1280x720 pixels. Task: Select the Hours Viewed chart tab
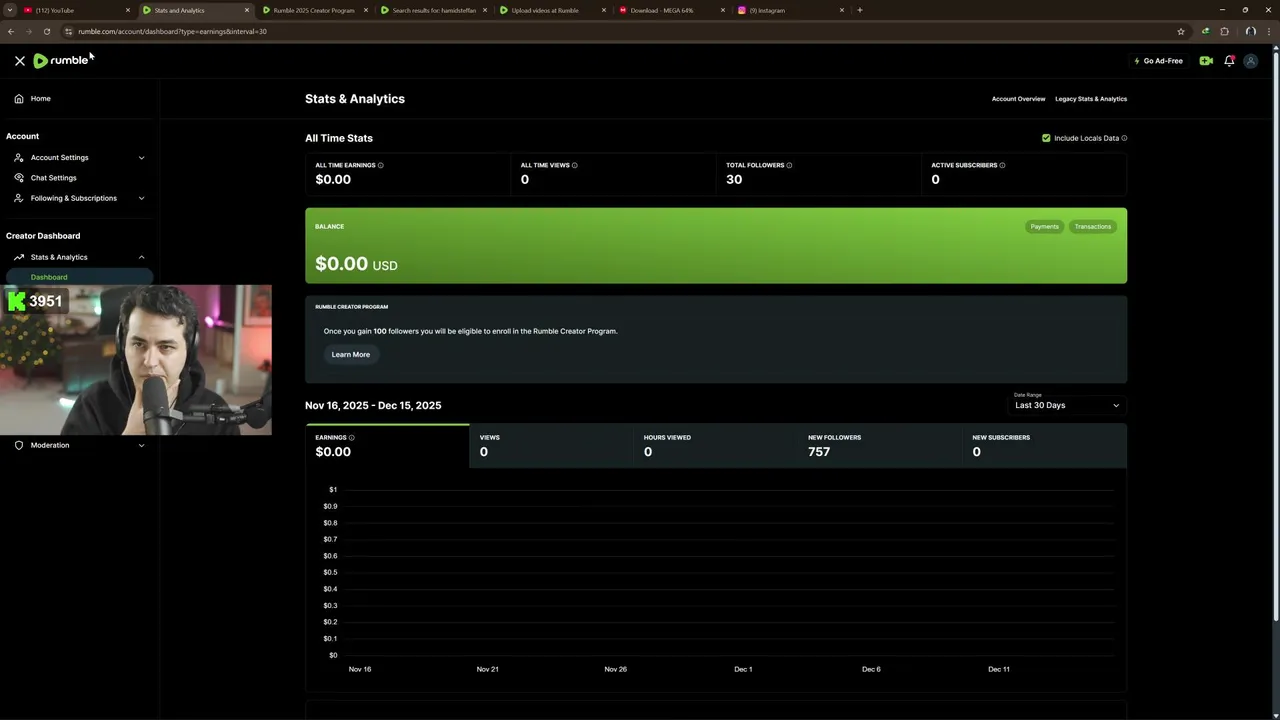click(x=716, y=446)
